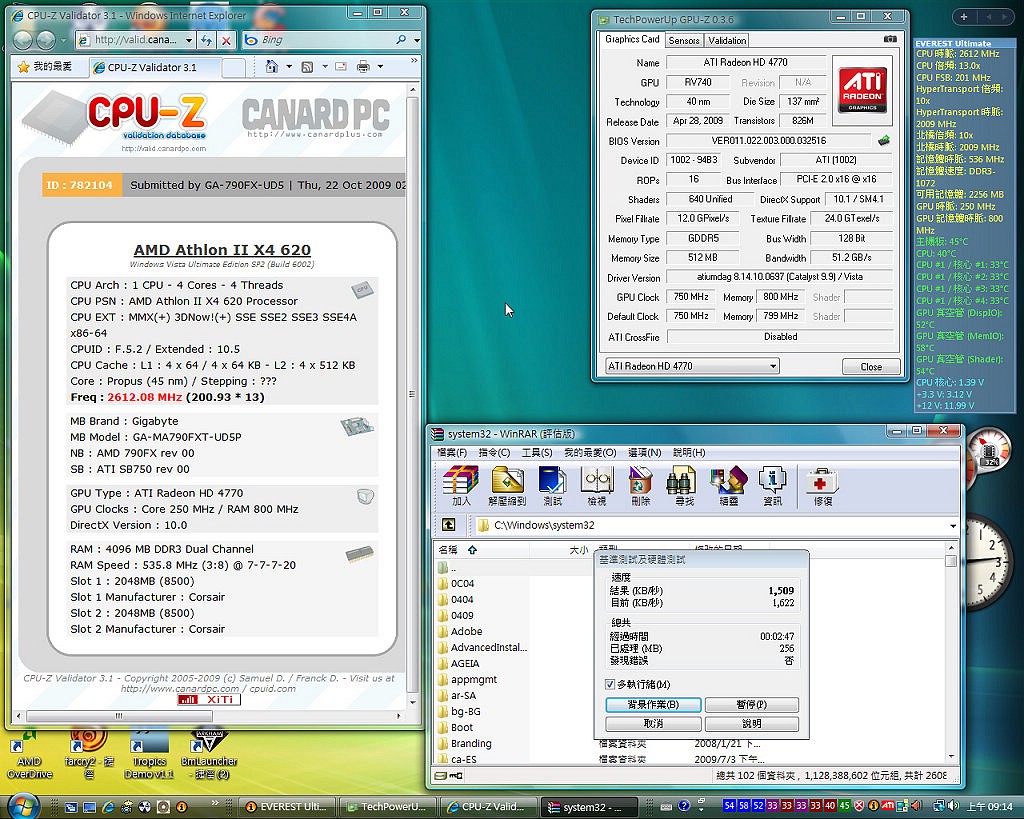Click the WinRAR View (檢視) icon
Screen dimensions: 1024x819
pos(596,486)
